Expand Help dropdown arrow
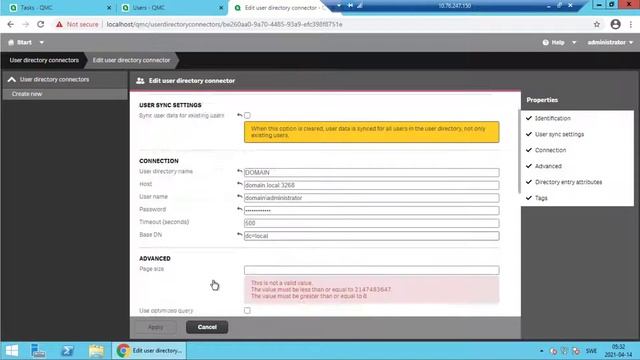 574,42
